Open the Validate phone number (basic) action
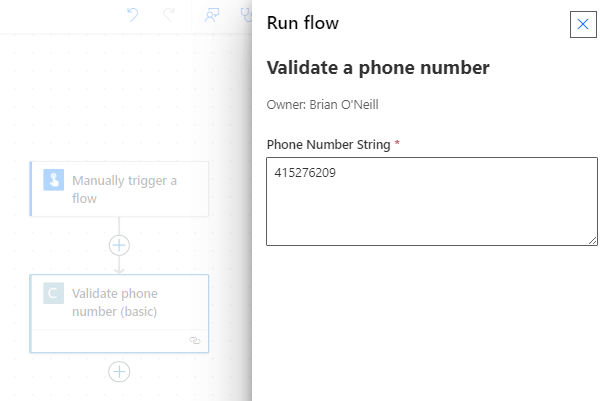Viewport: 605px width, 401px height. [124, 302]
